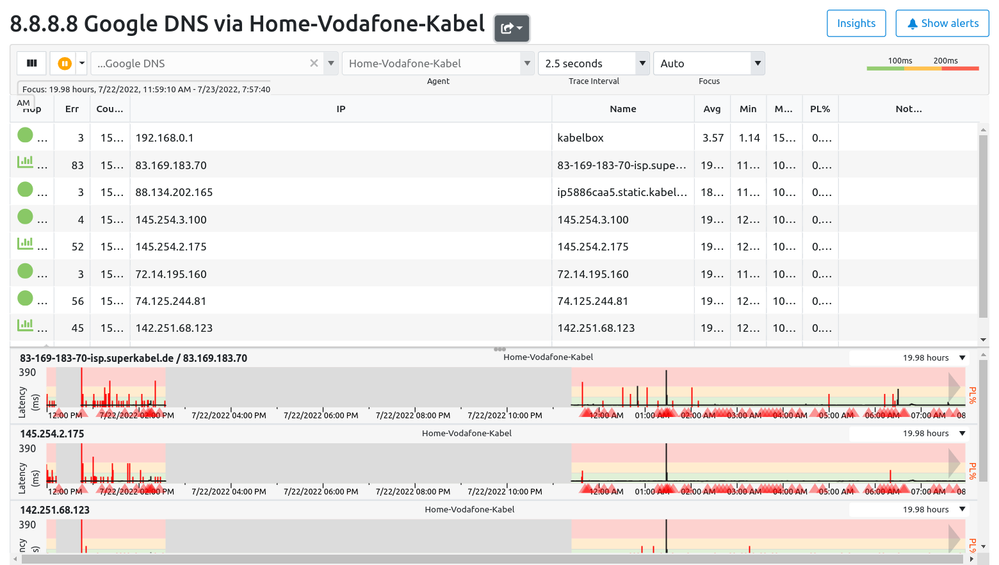Toggle the green circle for 74.125.244.81 row

(x=25, y=298)
